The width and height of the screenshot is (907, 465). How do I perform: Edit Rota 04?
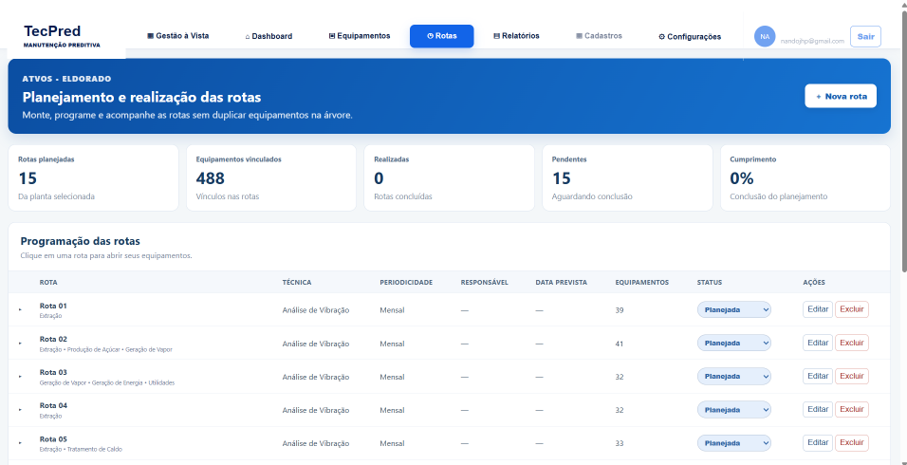pyautogui.click(x=817, y=409)
